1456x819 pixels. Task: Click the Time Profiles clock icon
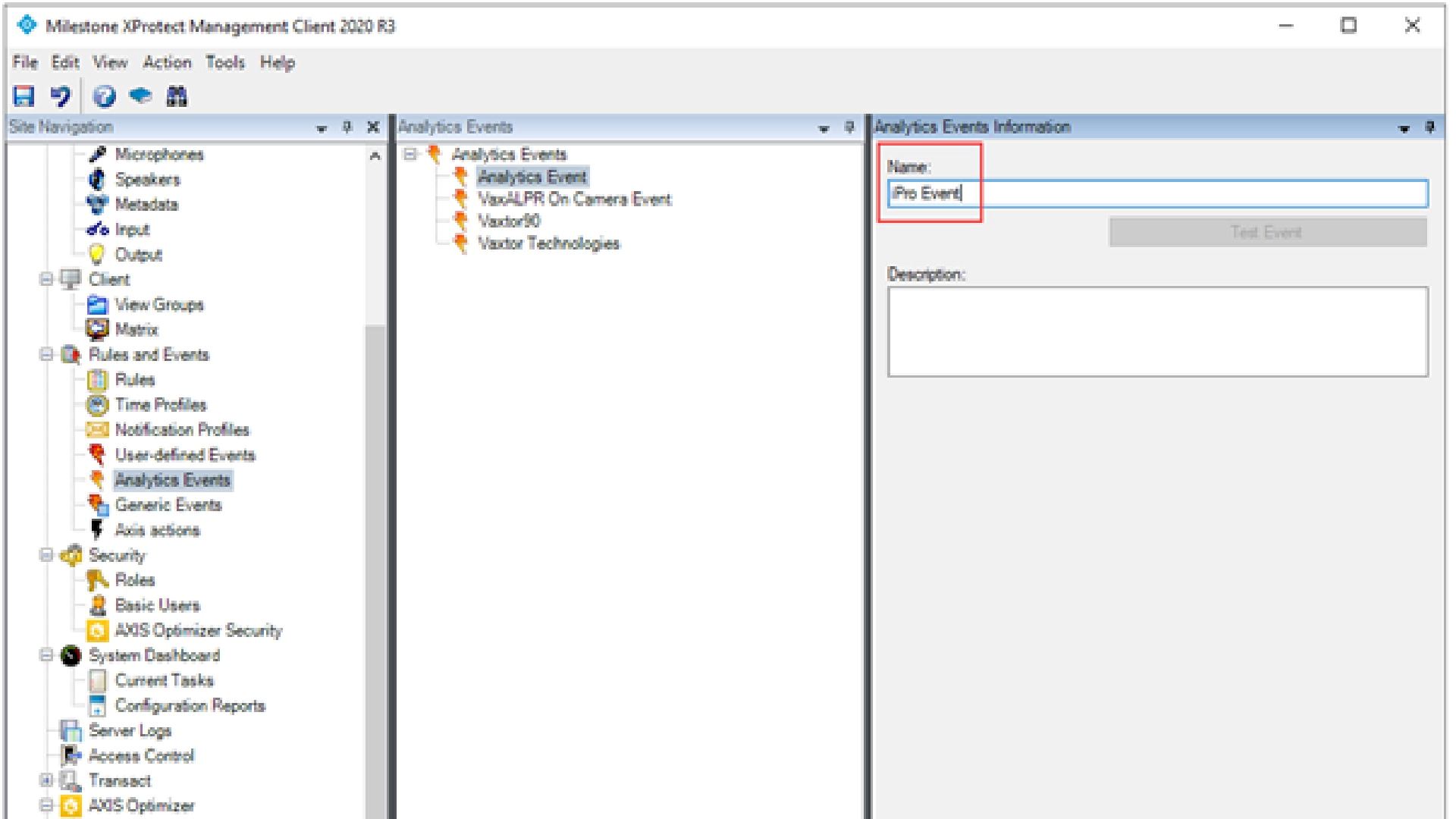pos(97,404)
